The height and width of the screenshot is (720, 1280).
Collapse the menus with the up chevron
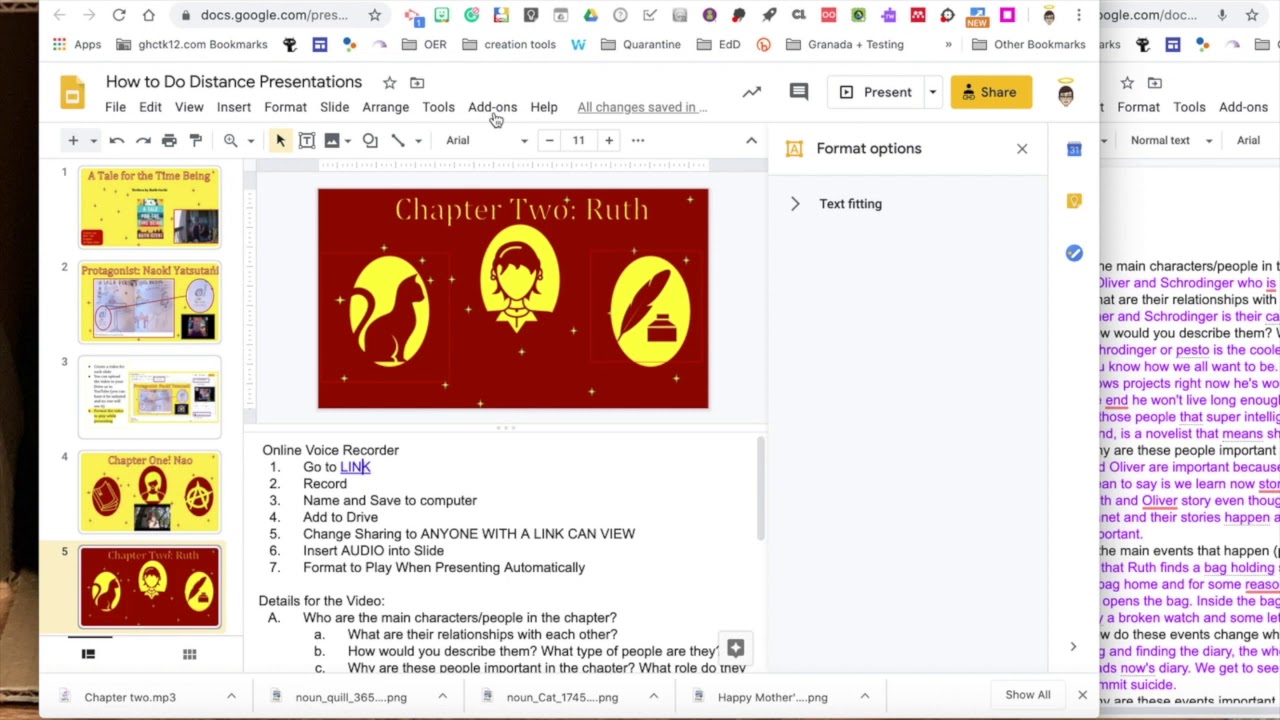751,141
